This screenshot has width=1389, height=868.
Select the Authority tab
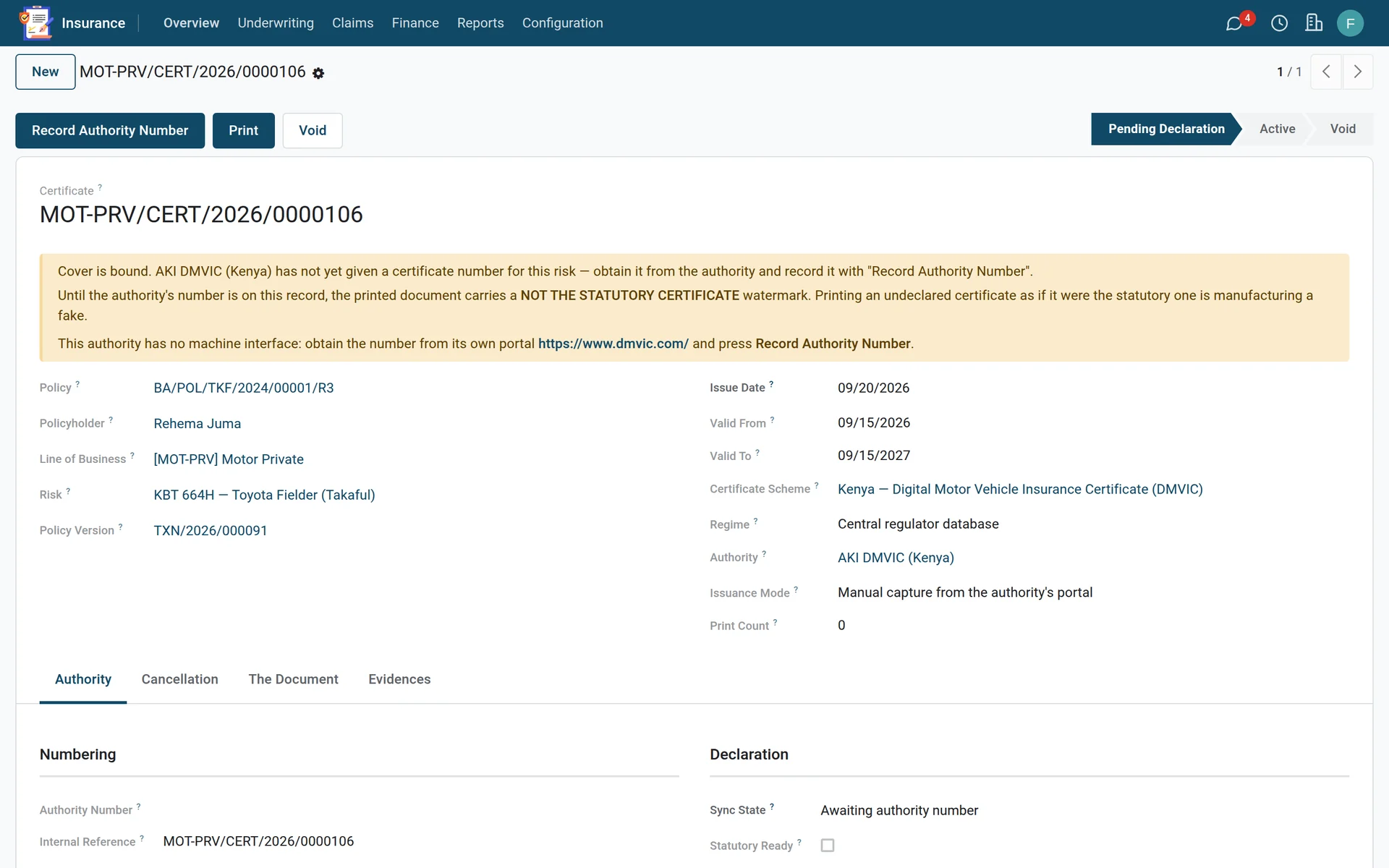click(x=83, y=679)
